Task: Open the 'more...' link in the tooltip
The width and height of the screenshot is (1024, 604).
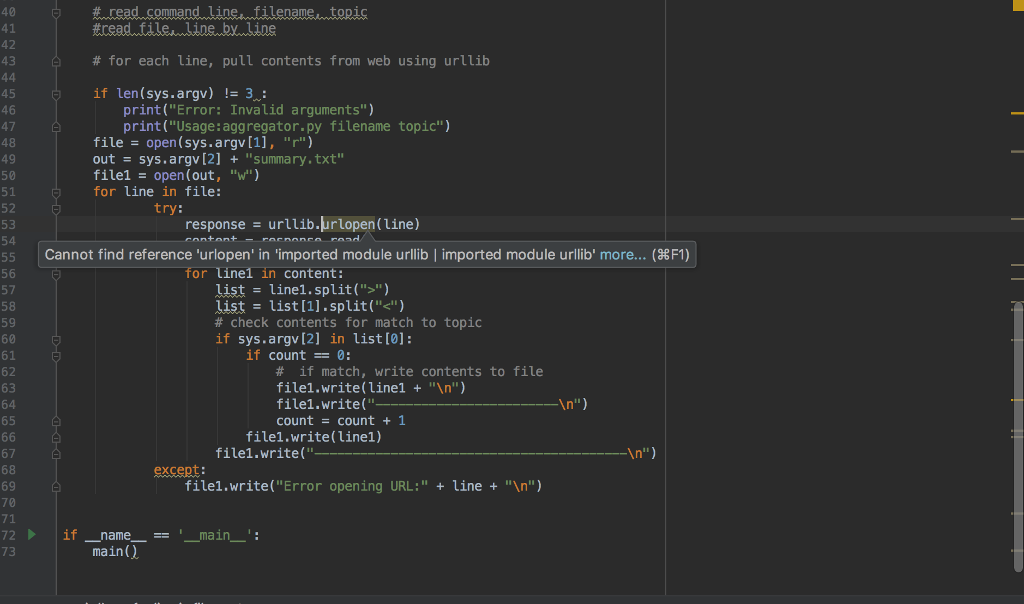Action: pyautogui.click(x=622, y=255)
